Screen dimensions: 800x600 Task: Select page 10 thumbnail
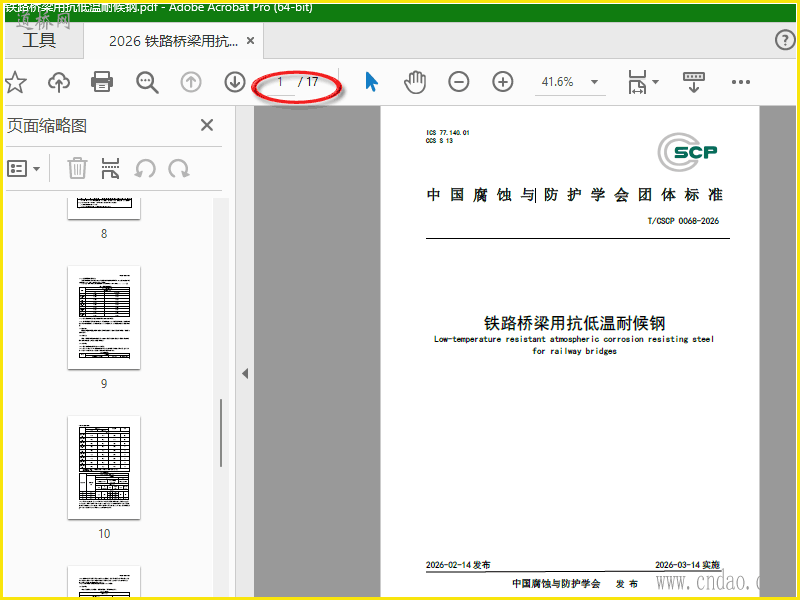[x=104, y=467]
